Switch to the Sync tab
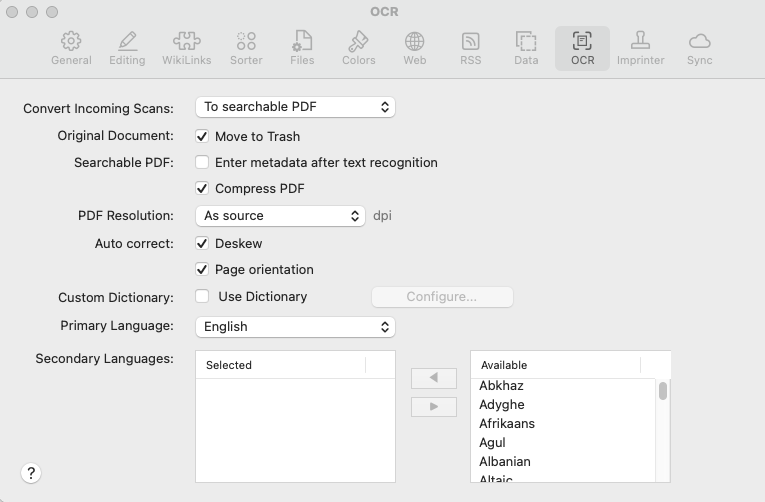The height and width of the screenshot is (502, 765). coord(700,48)
